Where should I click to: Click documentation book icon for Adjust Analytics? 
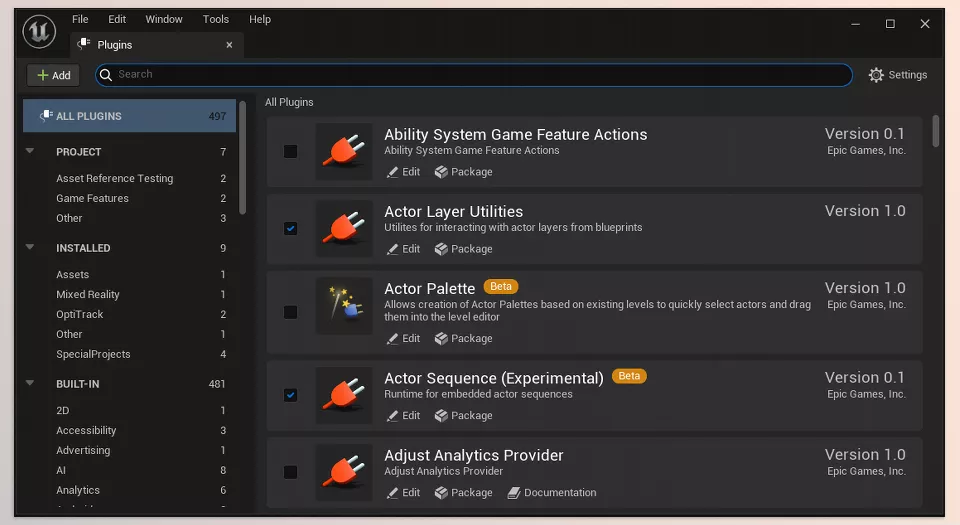pyautogui.click(x=514, y=493)
